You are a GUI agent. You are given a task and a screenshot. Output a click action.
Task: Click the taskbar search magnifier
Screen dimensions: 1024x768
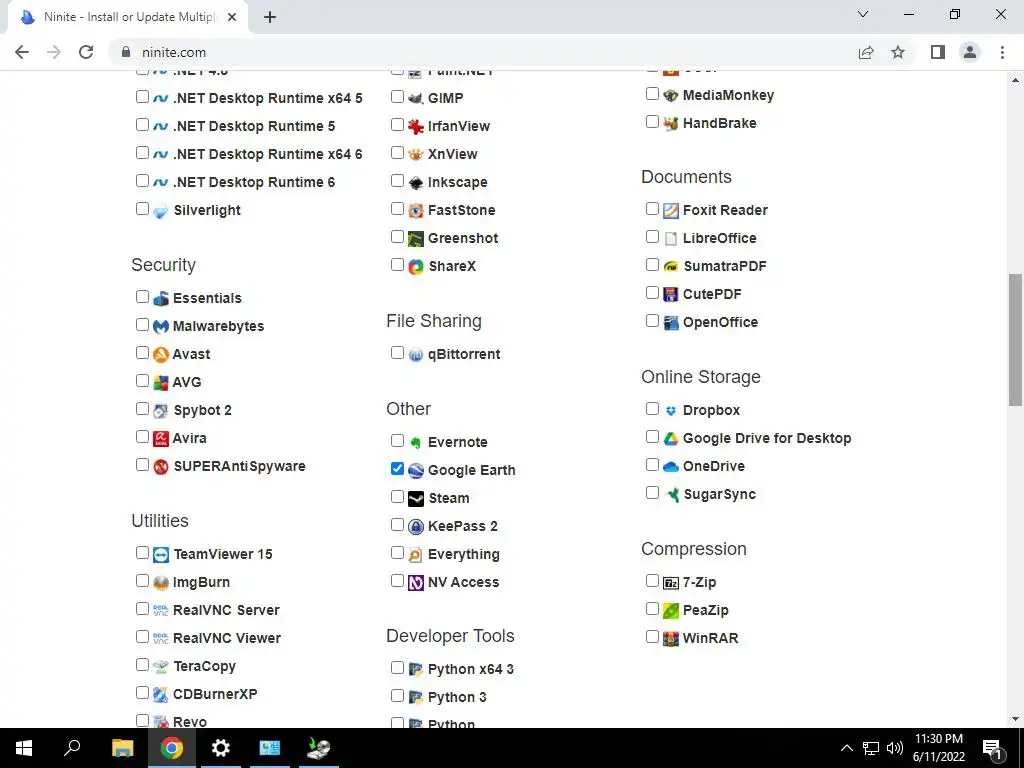72,748
